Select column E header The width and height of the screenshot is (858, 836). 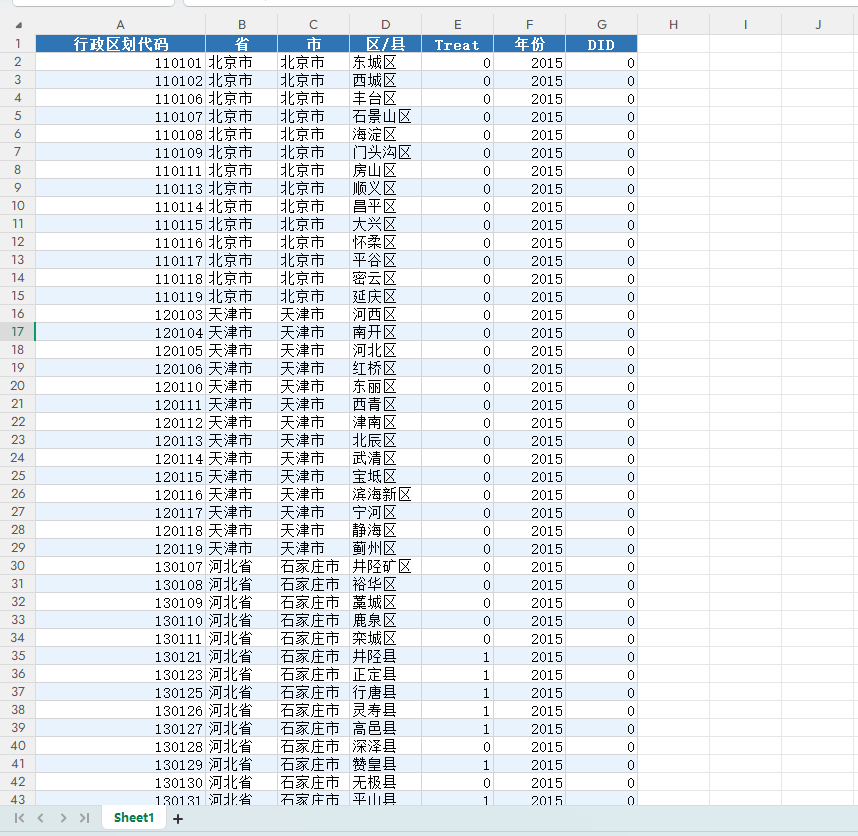[457, 25]
